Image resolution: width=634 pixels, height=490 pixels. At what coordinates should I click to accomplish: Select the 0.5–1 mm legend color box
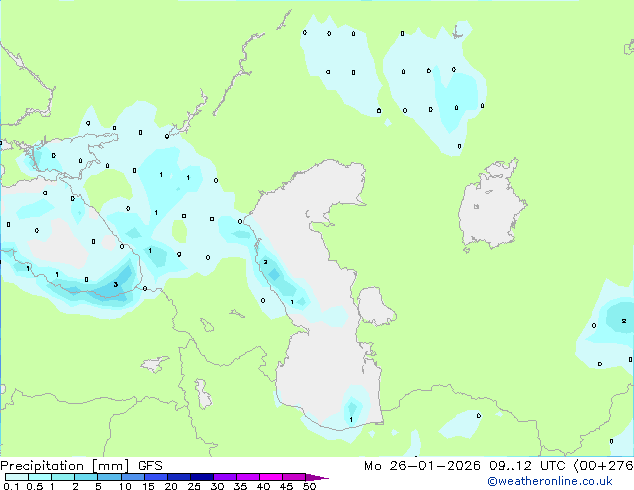click(x=40, y=477)
